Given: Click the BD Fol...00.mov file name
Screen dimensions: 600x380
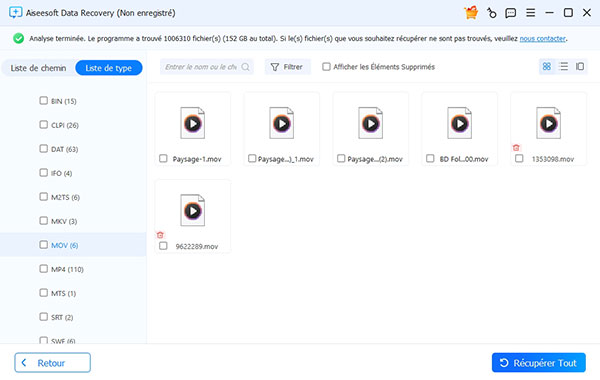Looking at the screenshot, I should [464, 159].
